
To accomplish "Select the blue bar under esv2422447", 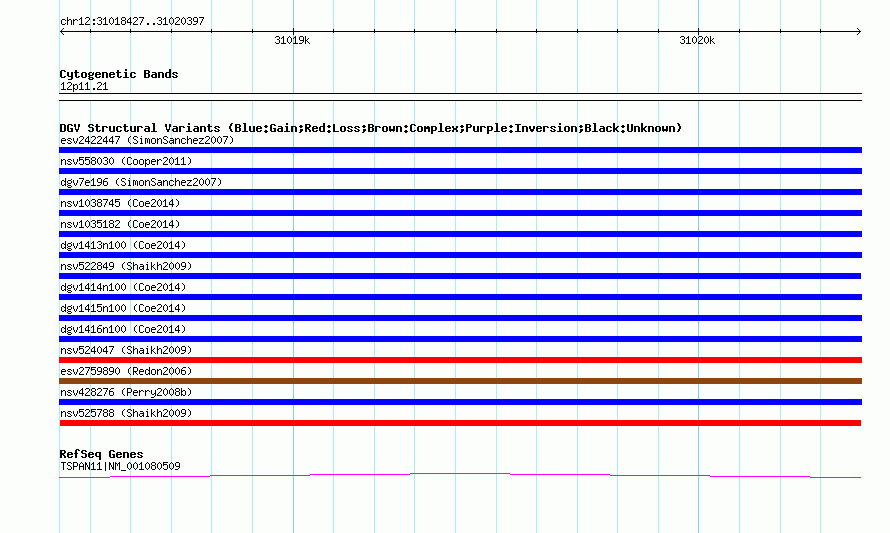I will pyautogui.click(x=460, y=150).
